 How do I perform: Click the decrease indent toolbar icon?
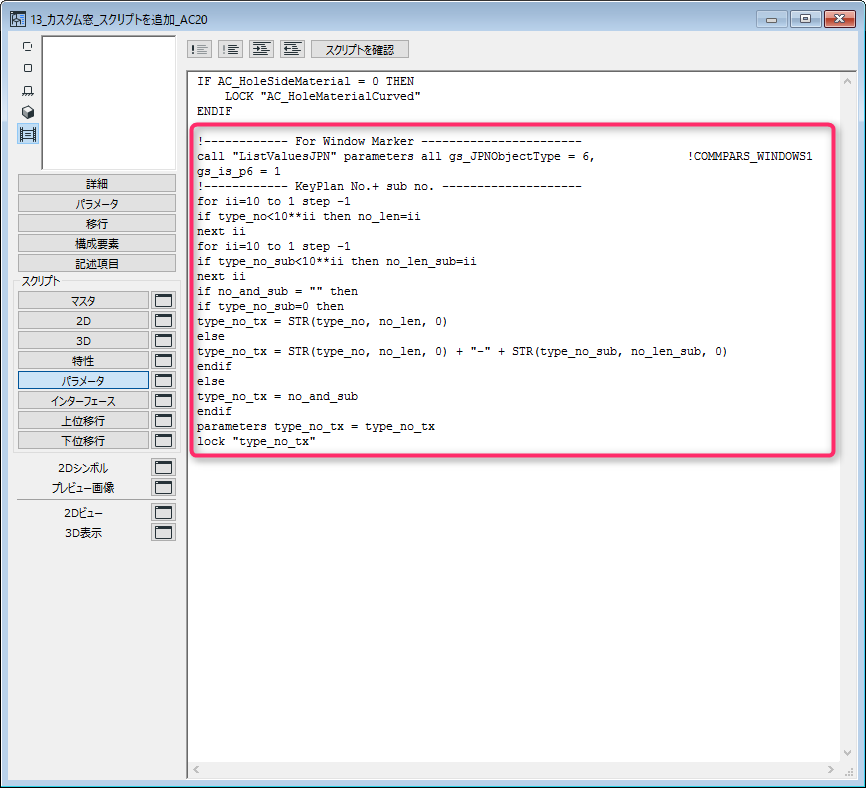click(292, 49)
